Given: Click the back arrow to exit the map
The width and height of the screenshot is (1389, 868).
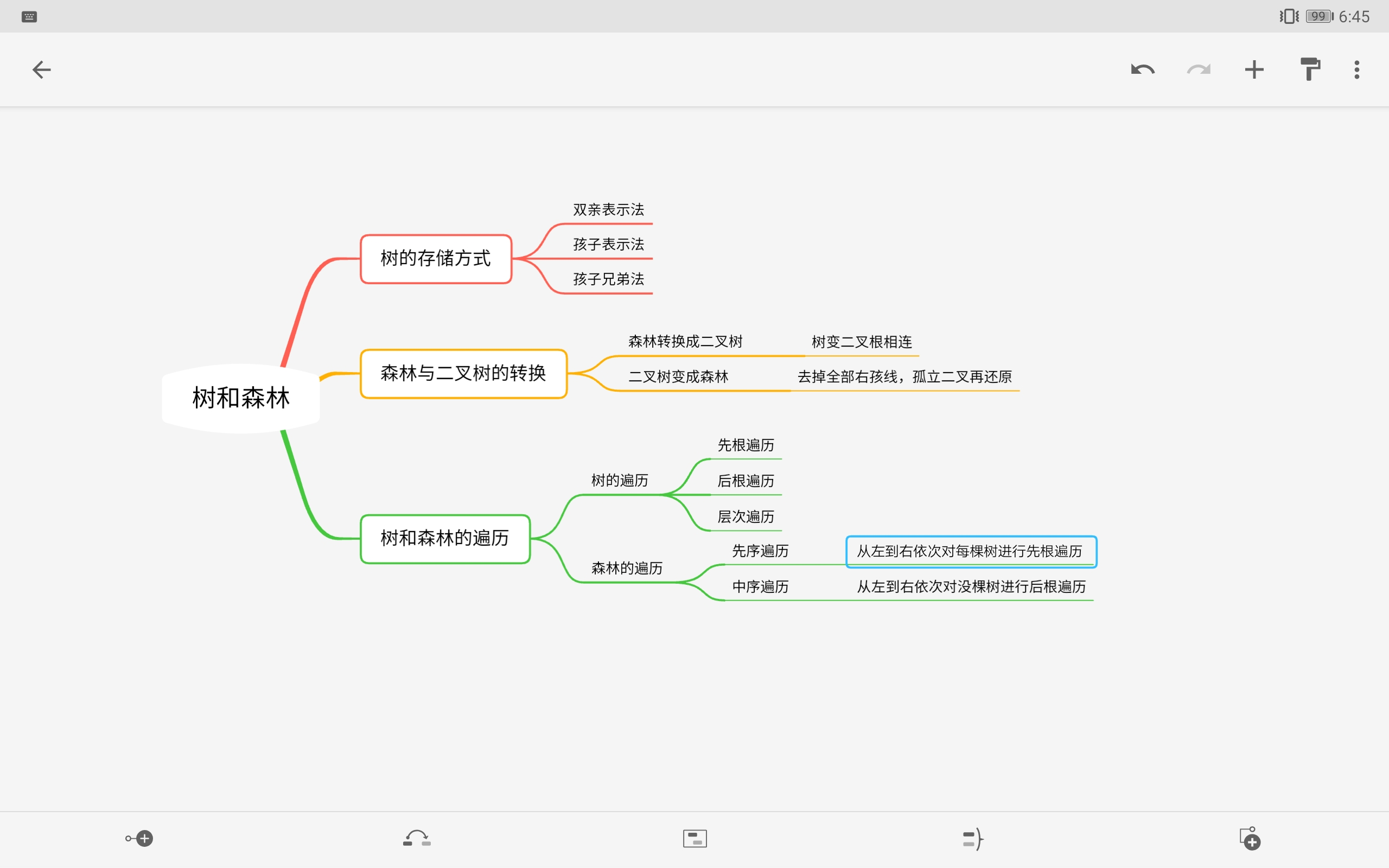Looking at the screenshot, I should (x=41, y=69).
